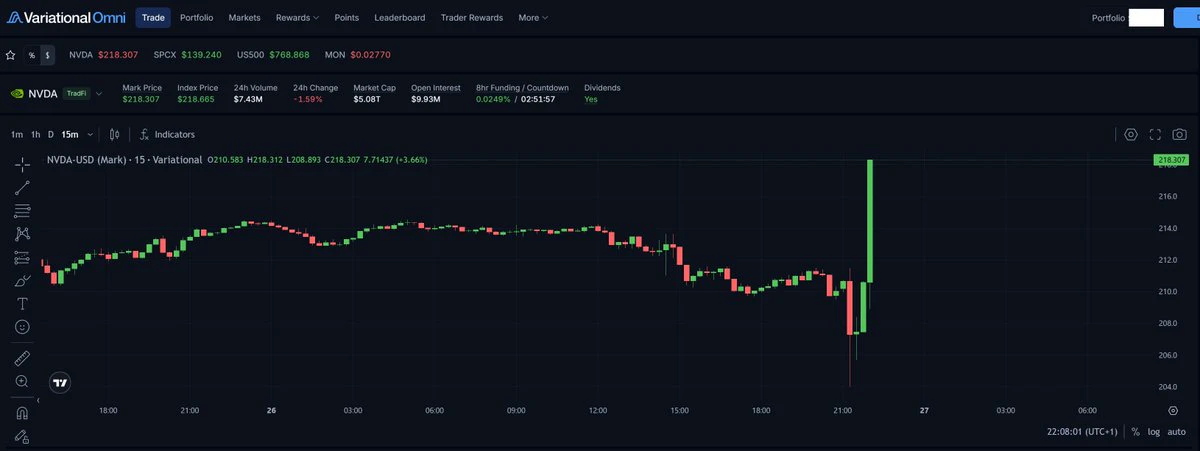Viewport: 1200px width, 451px height.
Task: Click the 24h Change value -1.59%
Action: coord(308,99)
